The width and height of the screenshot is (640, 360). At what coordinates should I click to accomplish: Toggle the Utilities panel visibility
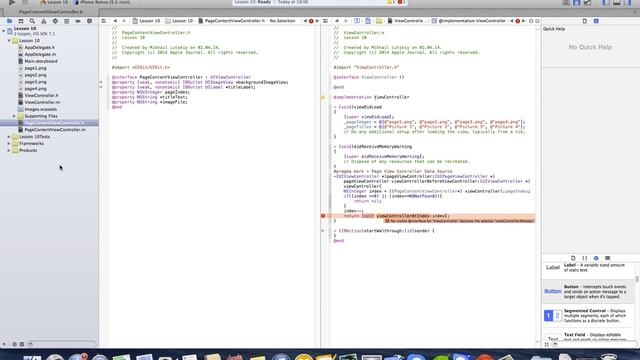628,2
